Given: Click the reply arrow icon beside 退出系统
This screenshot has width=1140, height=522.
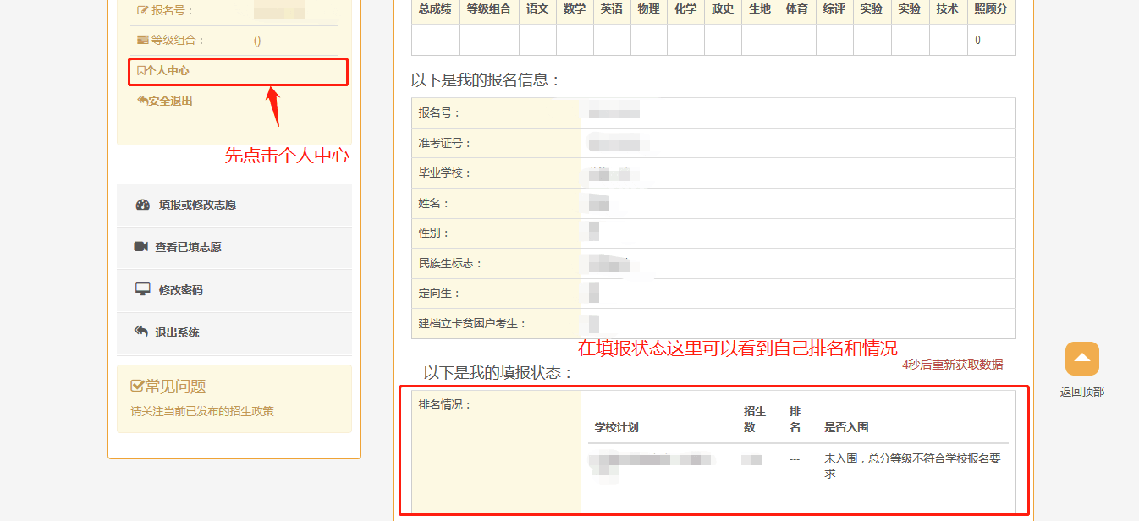Looking at the screenshot, I should 141,331.
